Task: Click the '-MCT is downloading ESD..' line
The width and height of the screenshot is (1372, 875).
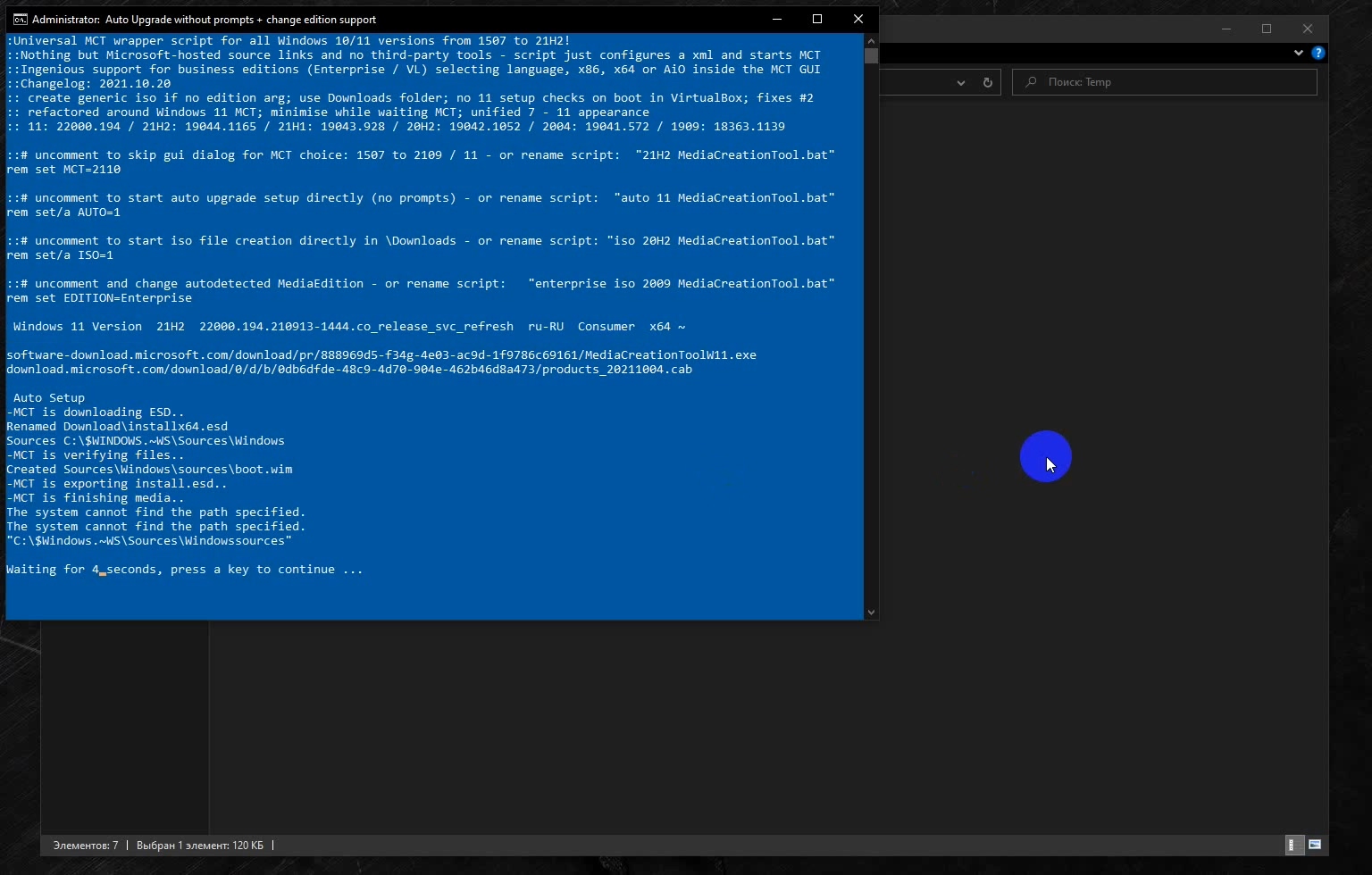Action: [96, 412]
